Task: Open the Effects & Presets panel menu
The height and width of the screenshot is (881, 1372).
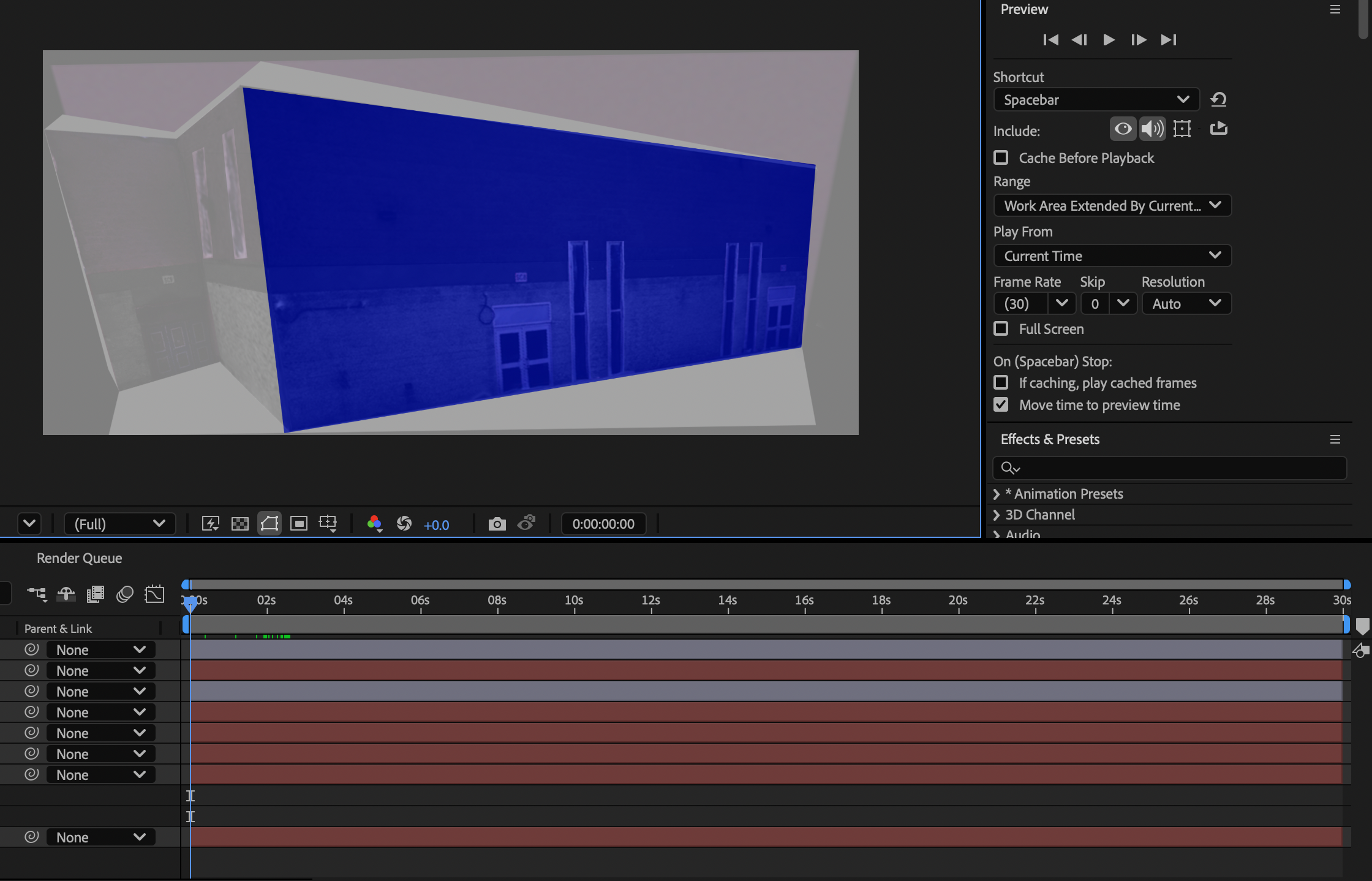Action: click(1335, 439)
